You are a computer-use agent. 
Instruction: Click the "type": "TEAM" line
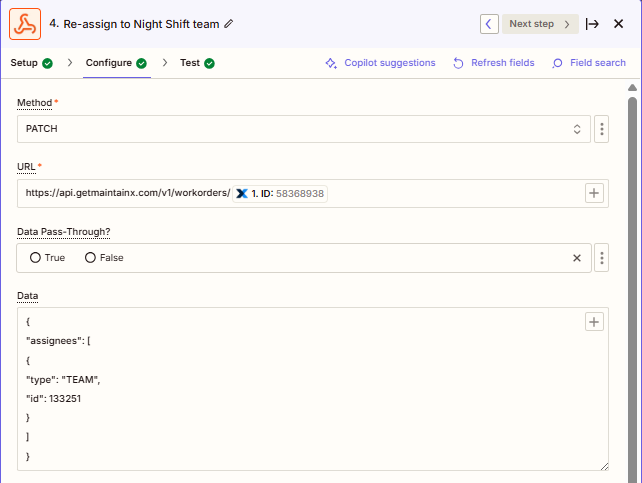(x=63, y=379)
